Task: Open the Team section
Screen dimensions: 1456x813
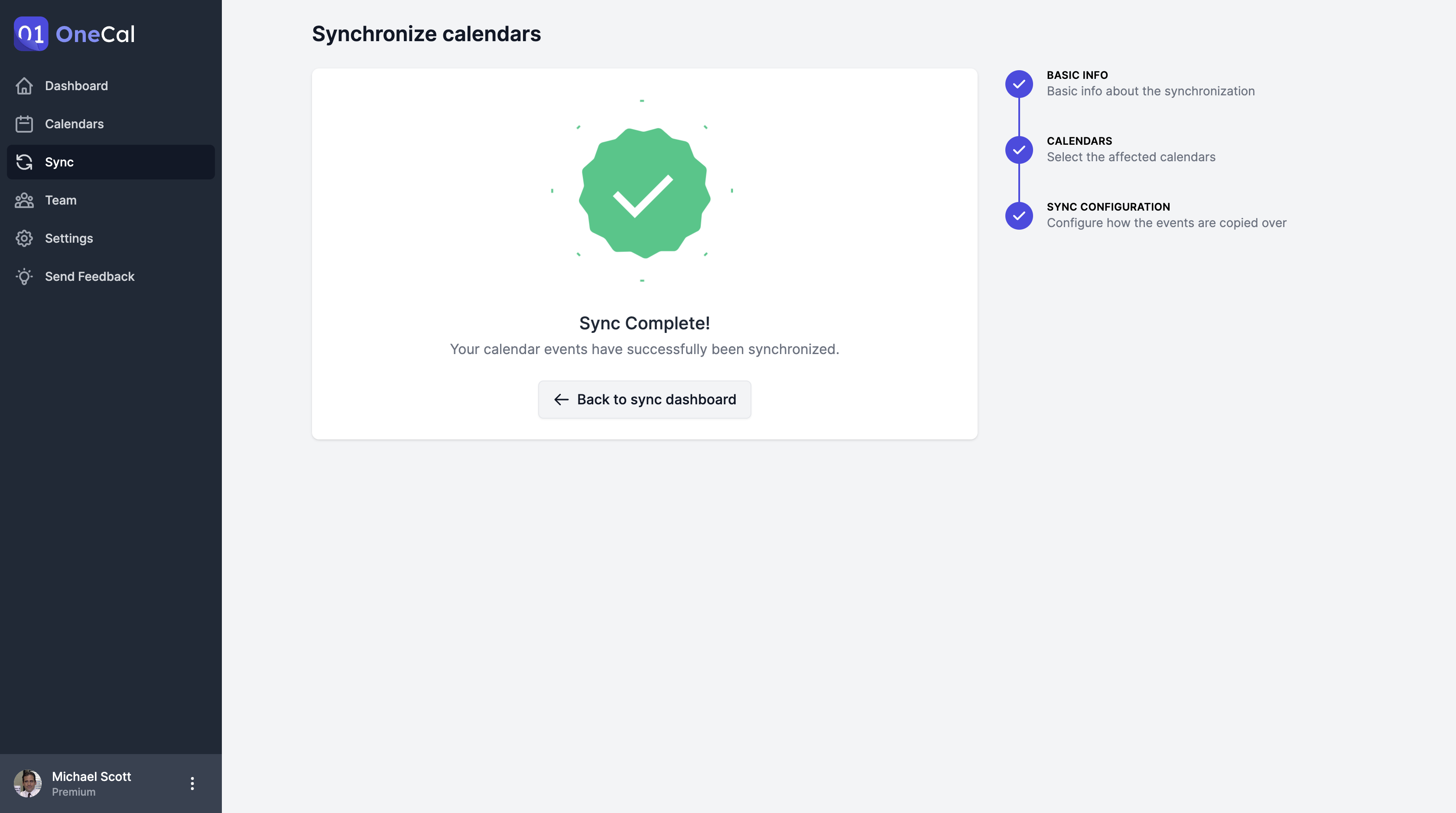Action: tap(61, 200)
